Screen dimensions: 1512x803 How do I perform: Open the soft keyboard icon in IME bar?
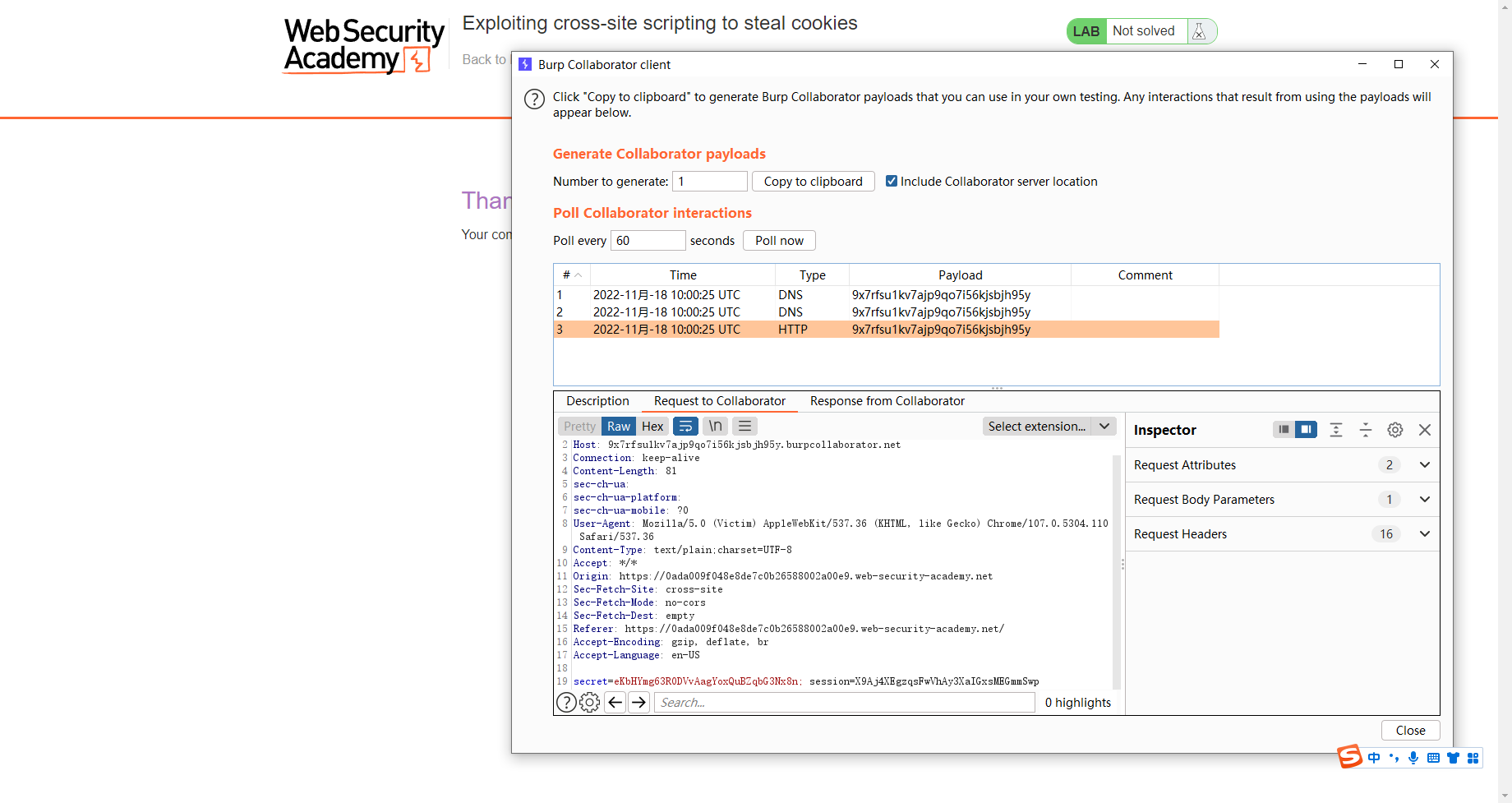tap(1433, 758)
